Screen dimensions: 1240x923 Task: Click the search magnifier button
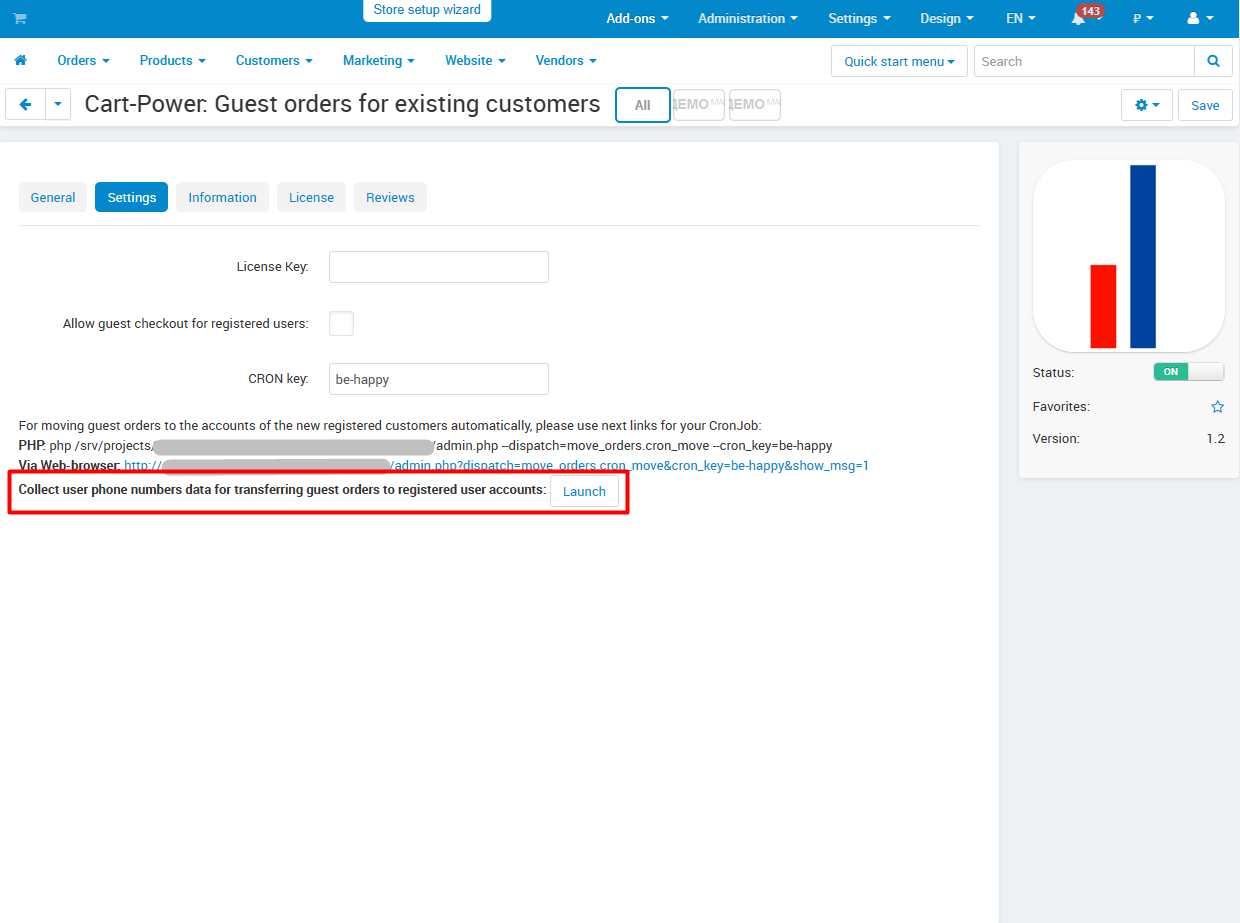[1213, 61]
